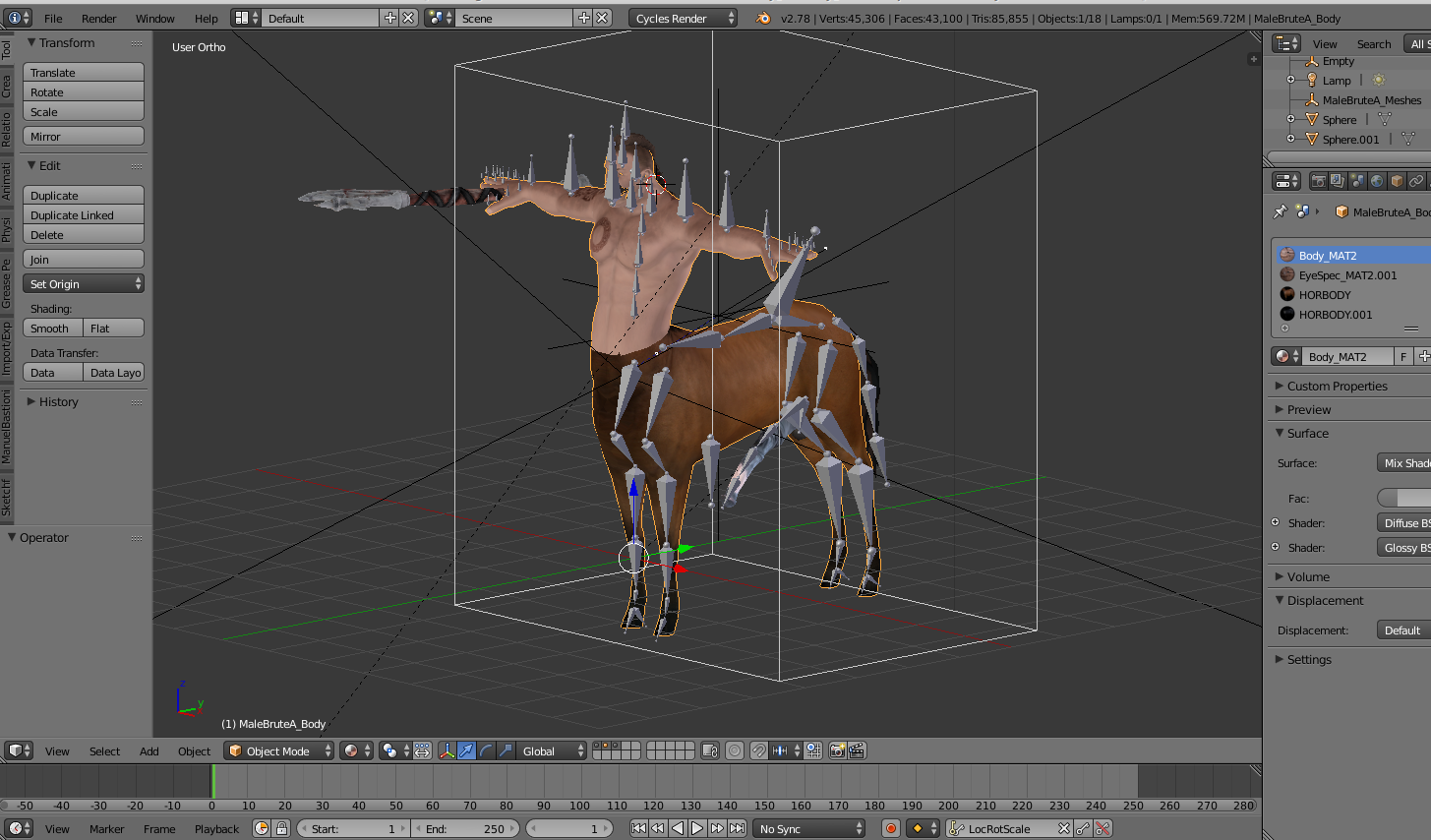Select the translate manipulator arrow icon
The height and width of the screenshot is (840, 1431).
[x=467, y=750]
